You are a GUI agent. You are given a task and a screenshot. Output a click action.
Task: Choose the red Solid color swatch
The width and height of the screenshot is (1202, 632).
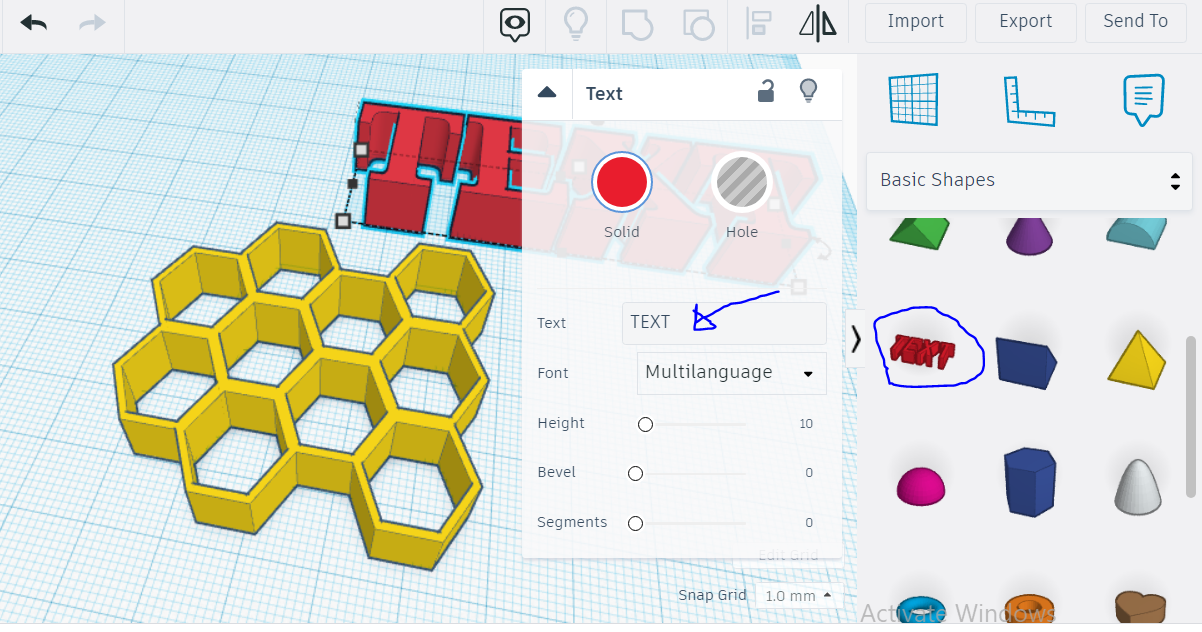pos(621,183)
